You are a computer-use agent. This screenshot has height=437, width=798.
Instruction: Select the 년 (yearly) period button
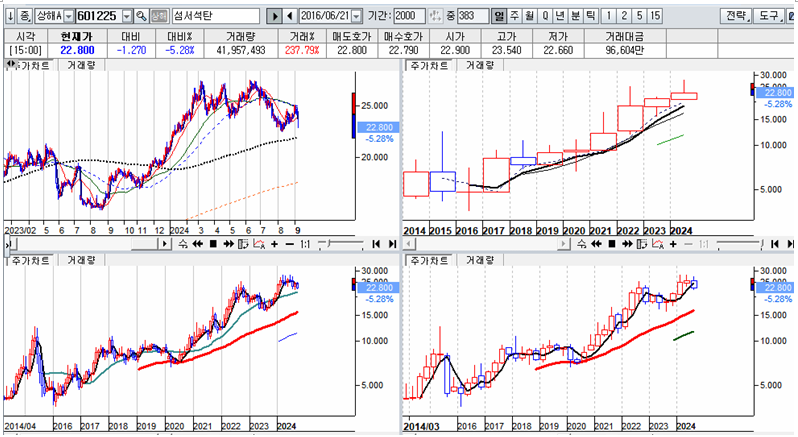560,17
